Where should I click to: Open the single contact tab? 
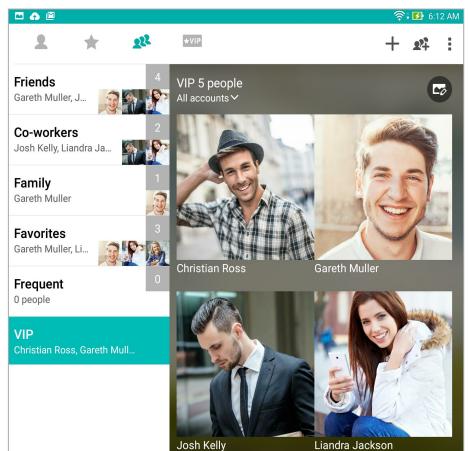click(x=41, y=42)
